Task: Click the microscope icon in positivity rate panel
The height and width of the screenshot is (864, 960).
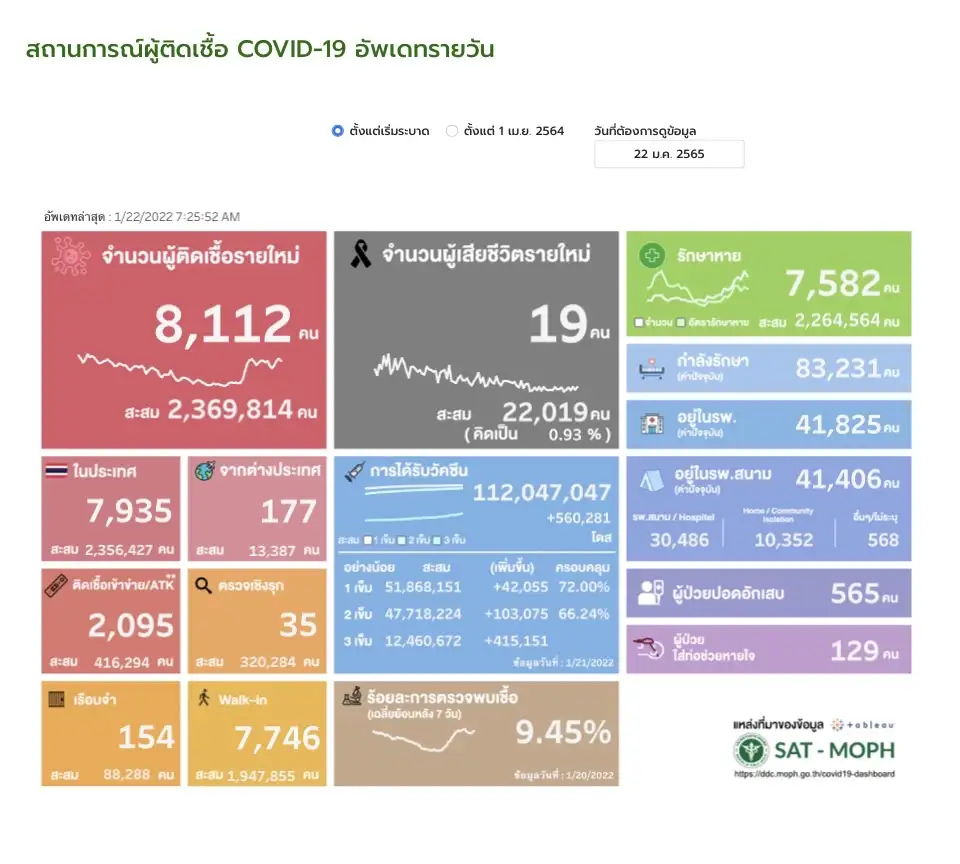Action: pyautogui.click(x=351, y=696)
